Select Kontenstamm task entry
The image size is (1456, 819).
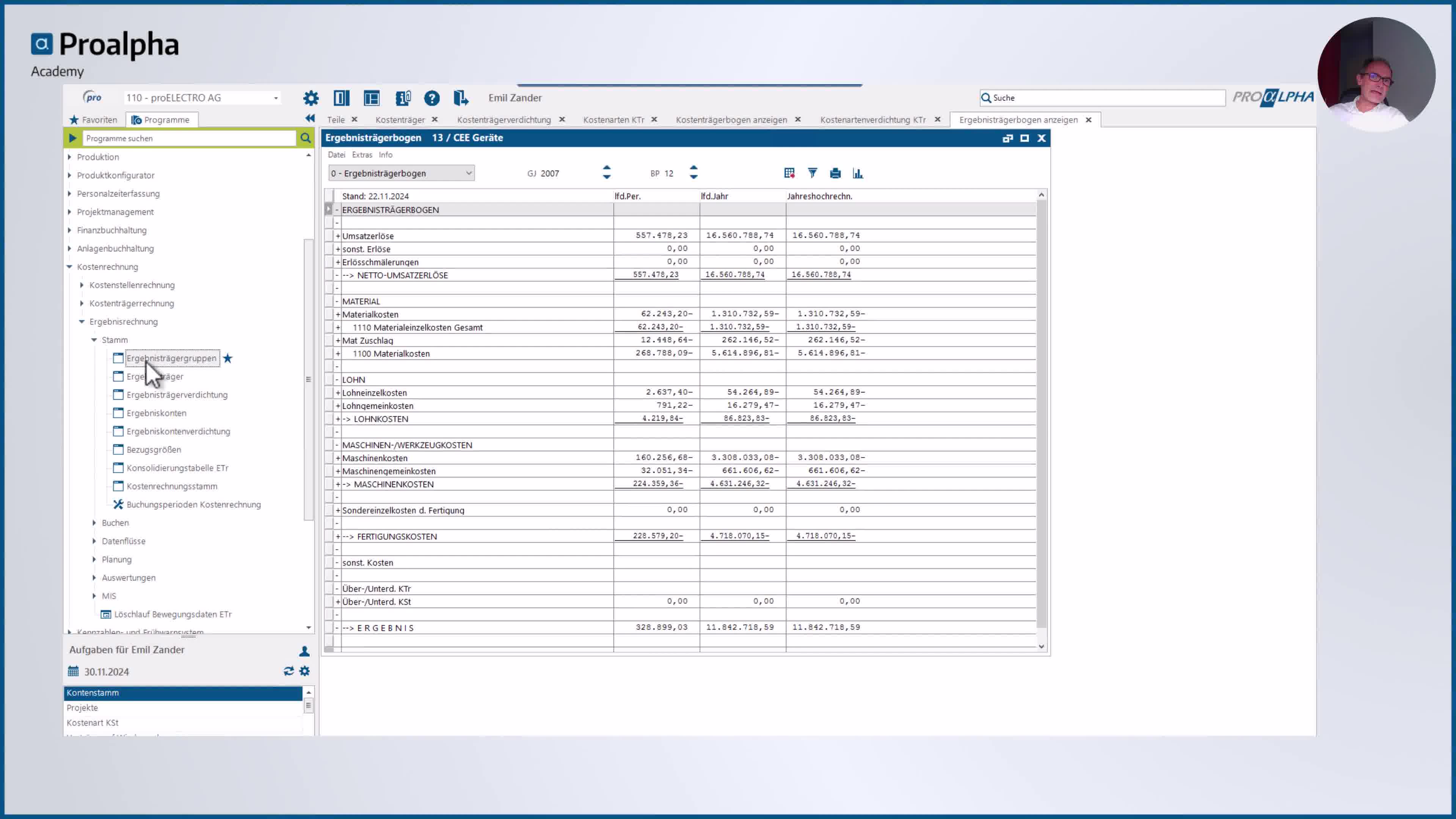pos(183,693)
